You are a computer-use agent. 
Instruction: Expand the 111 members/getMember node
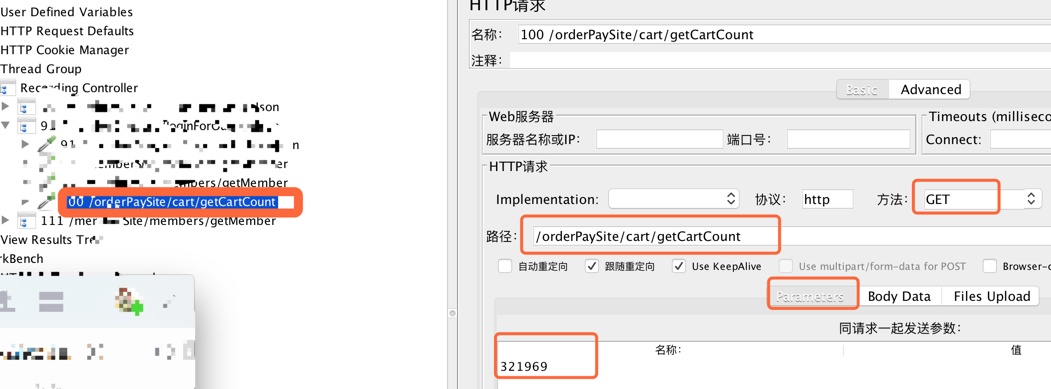(x=6, y=221)
